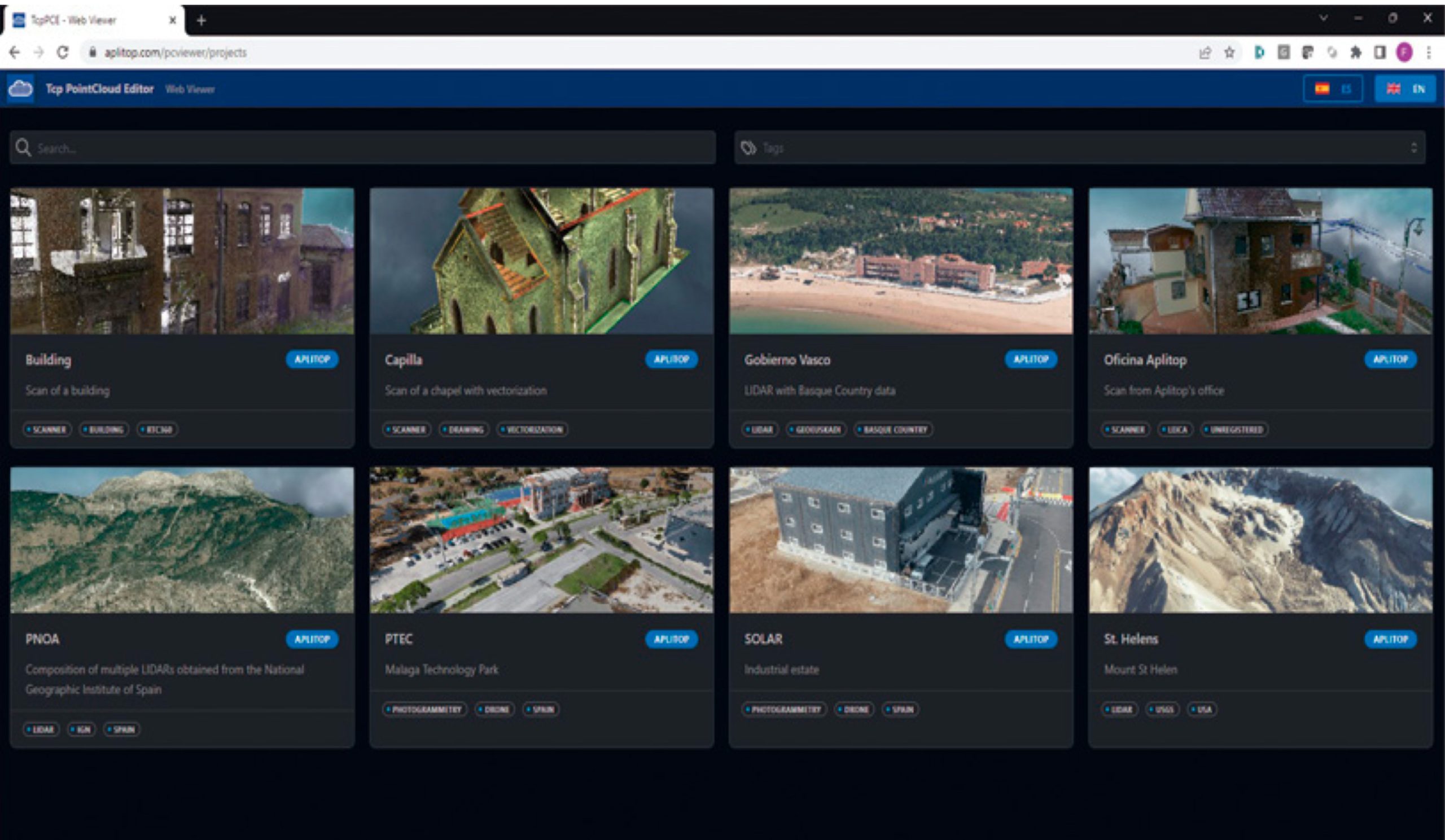The height and width of the screenshot is (840, 1445).
Task: Select IGN tag on PNOA card
Action: point(81,729)
